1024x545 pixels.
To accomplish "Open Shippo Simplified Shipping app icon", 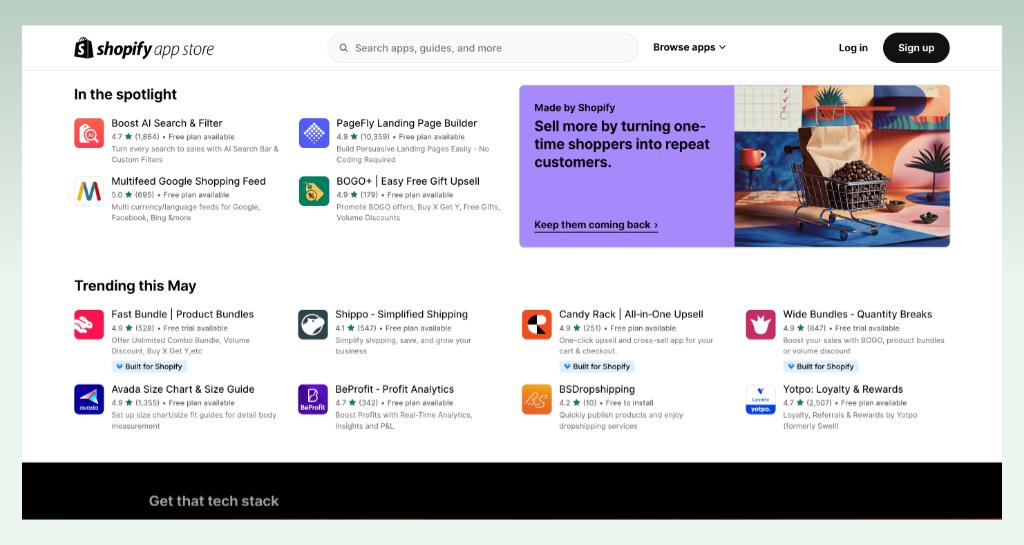I will coord(313,324).
